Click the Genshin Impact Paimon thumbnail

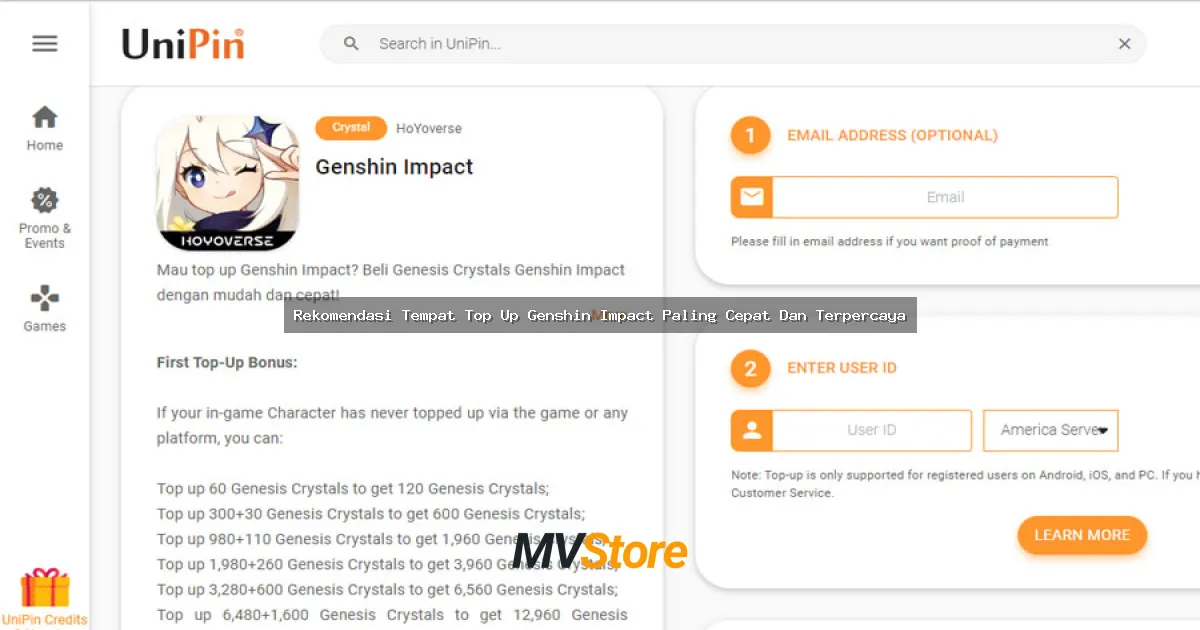(x=227, y=182)
